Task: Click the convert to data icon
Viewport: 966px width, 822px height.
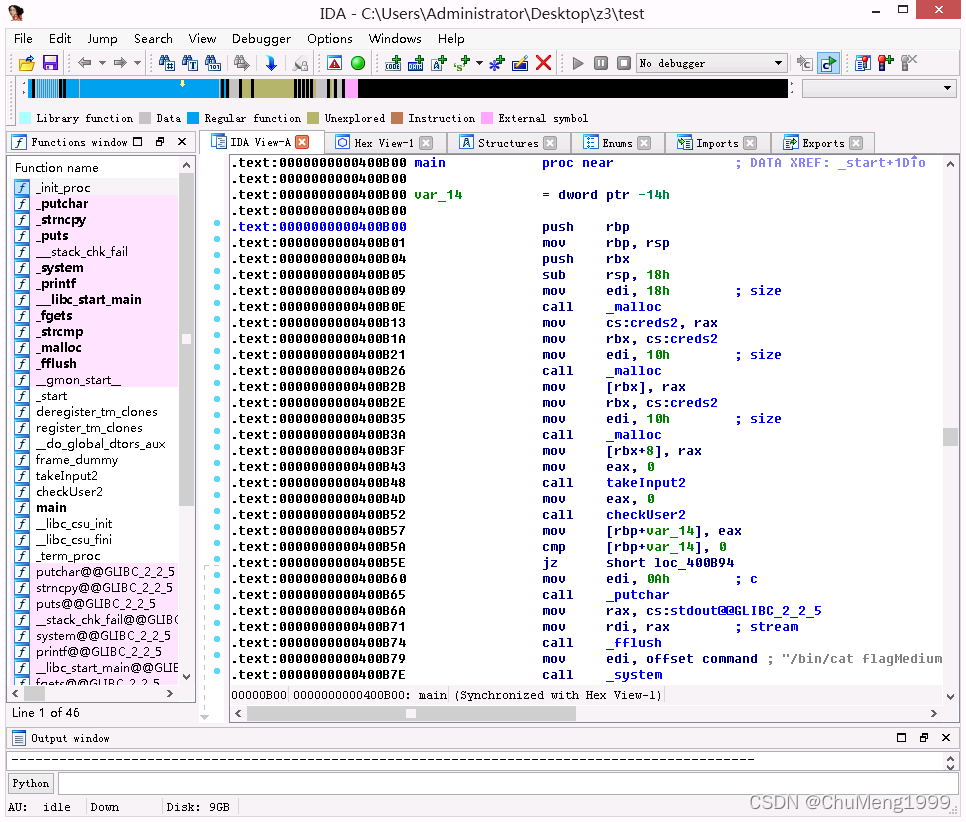Action: (416, 63)
